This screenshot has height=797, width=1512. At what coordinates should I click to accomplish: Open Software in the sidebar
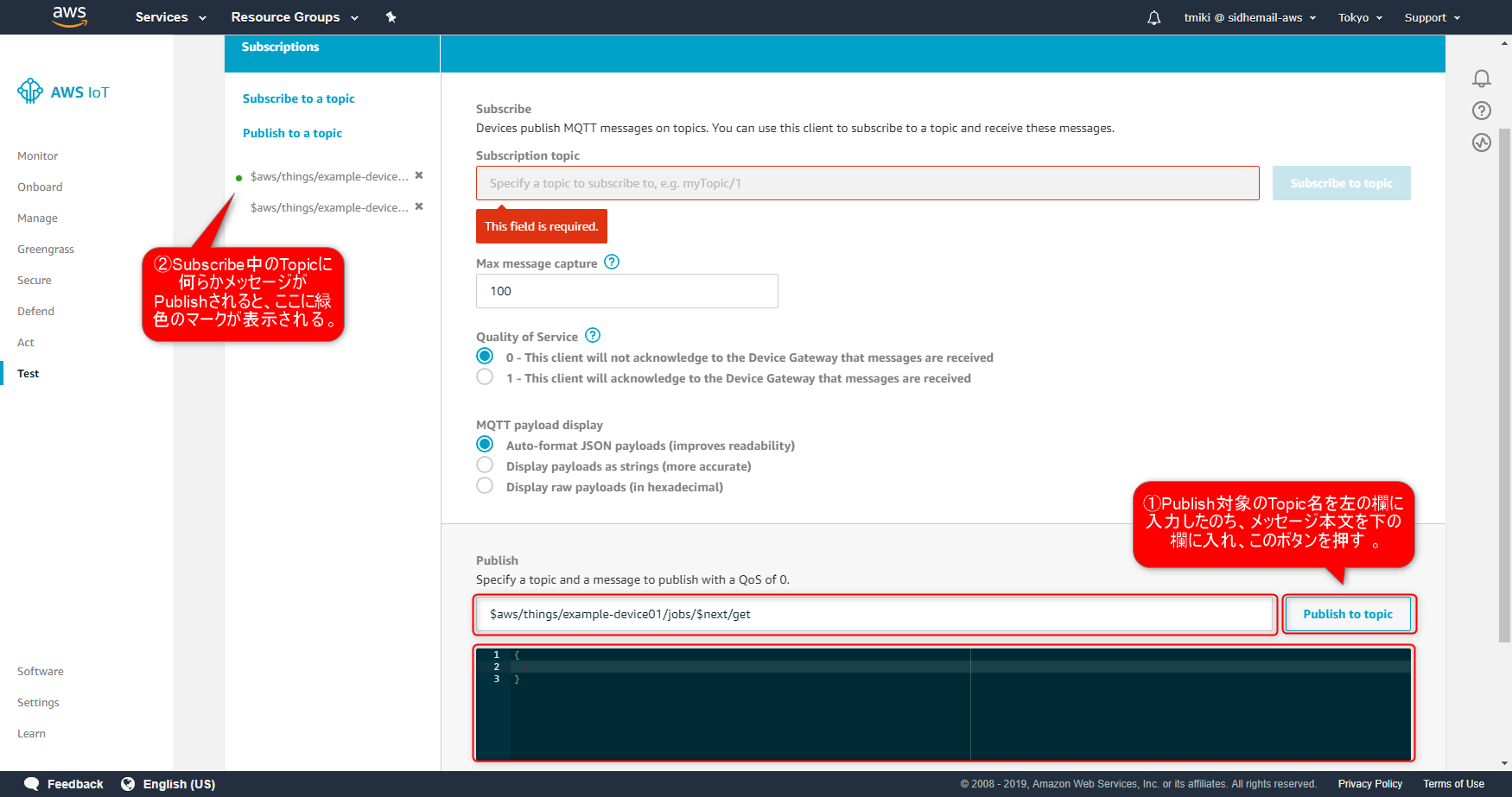coord(41,672)
